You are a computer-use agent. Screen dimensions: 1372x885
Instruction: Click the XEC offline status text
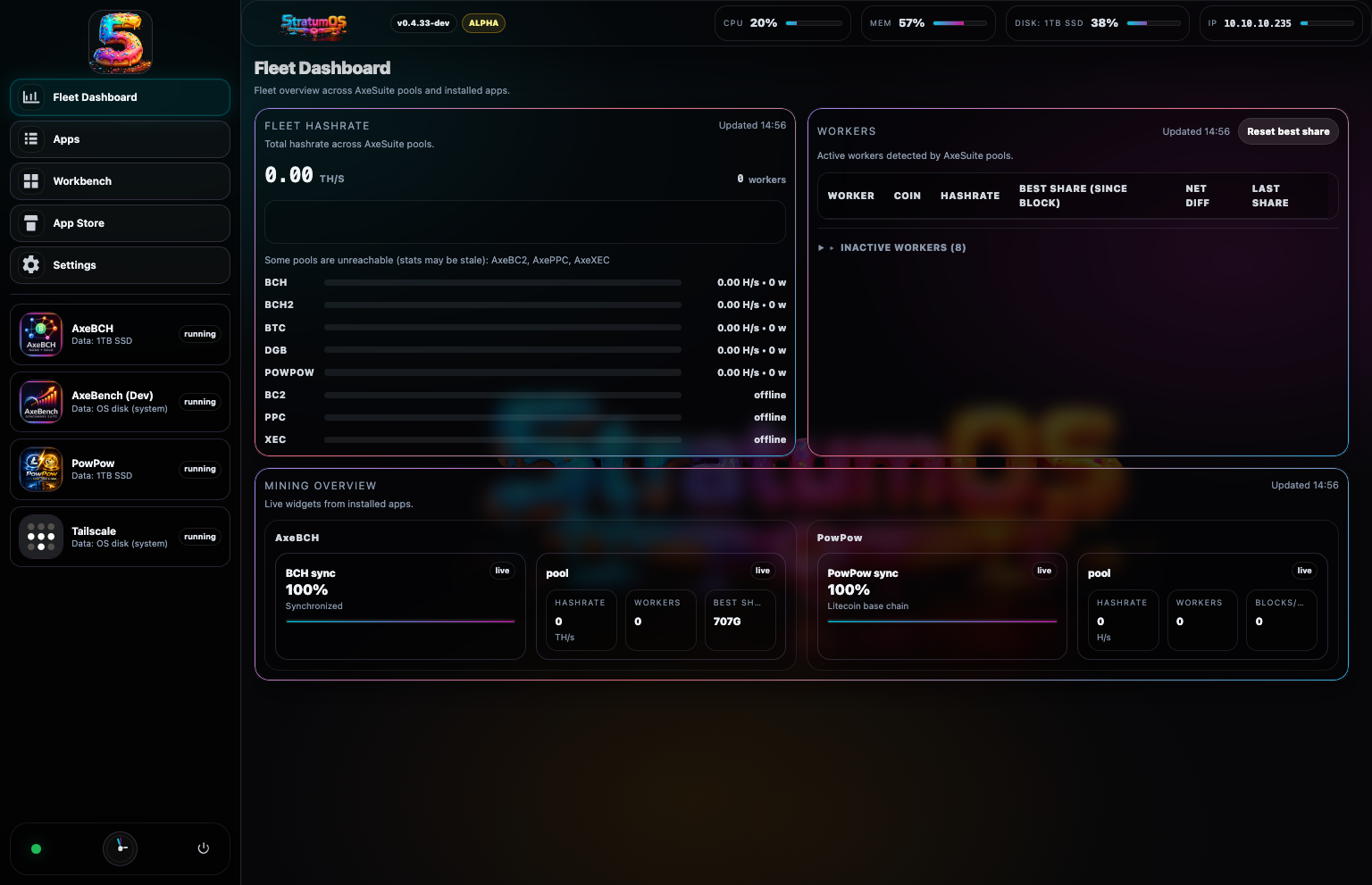(770, 439)
